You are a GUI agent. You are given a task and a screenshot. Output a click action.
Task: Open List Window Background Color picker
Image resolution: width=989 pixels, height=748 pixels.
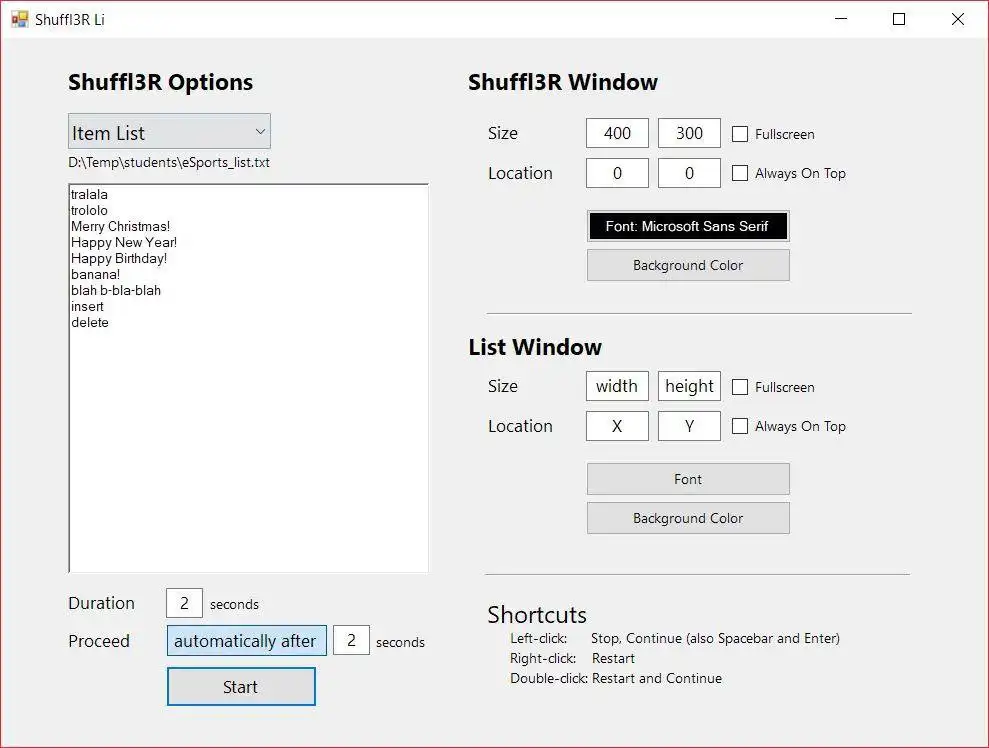[688, 518]
